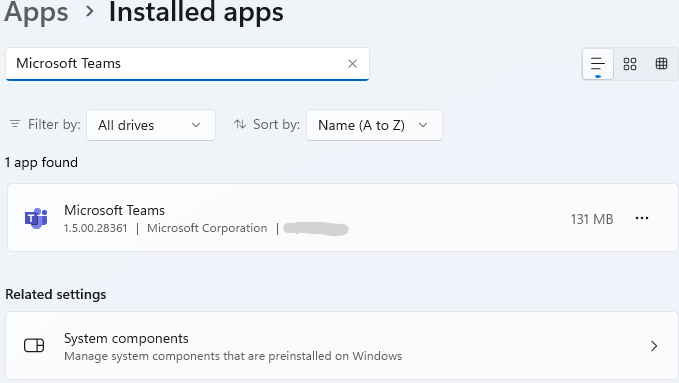Viewport: 679px width, 383px height.
Task: Click the 131 MB size label
Action: click(592, 219)
